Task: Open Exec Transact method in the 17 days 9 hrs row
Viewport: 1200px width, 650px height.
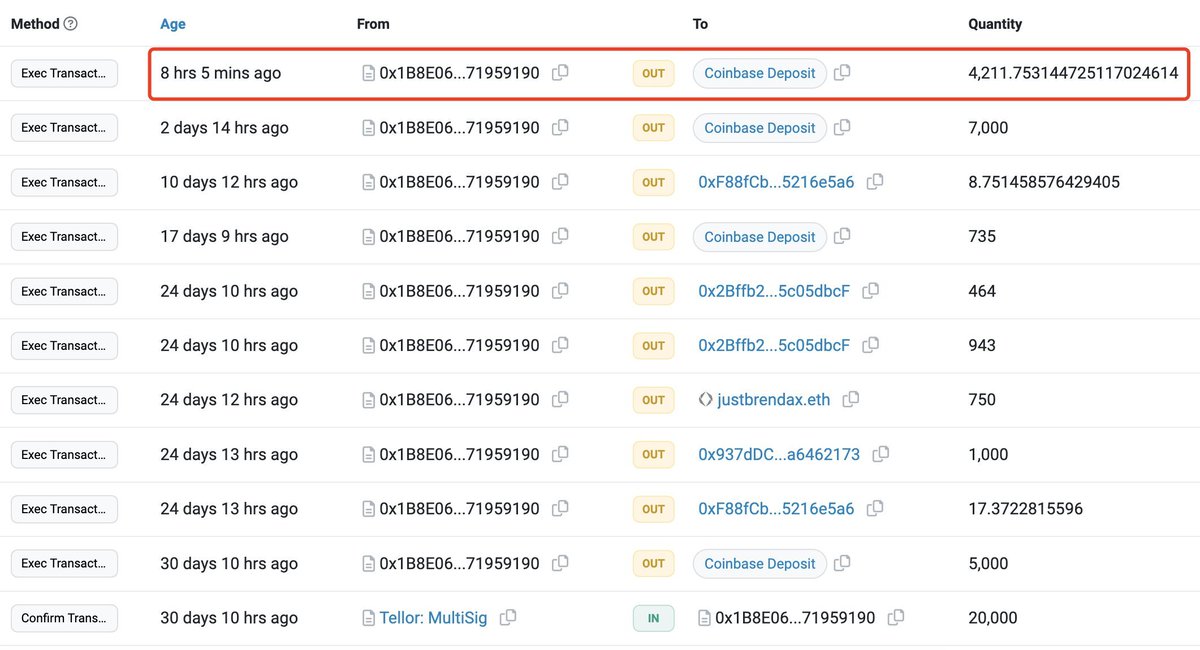Action: click(x=64, y=237)
